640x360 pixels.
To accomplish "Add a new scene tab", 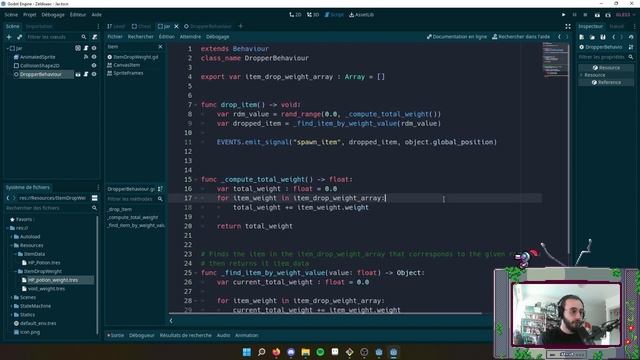I will click(x=240, y=26).
